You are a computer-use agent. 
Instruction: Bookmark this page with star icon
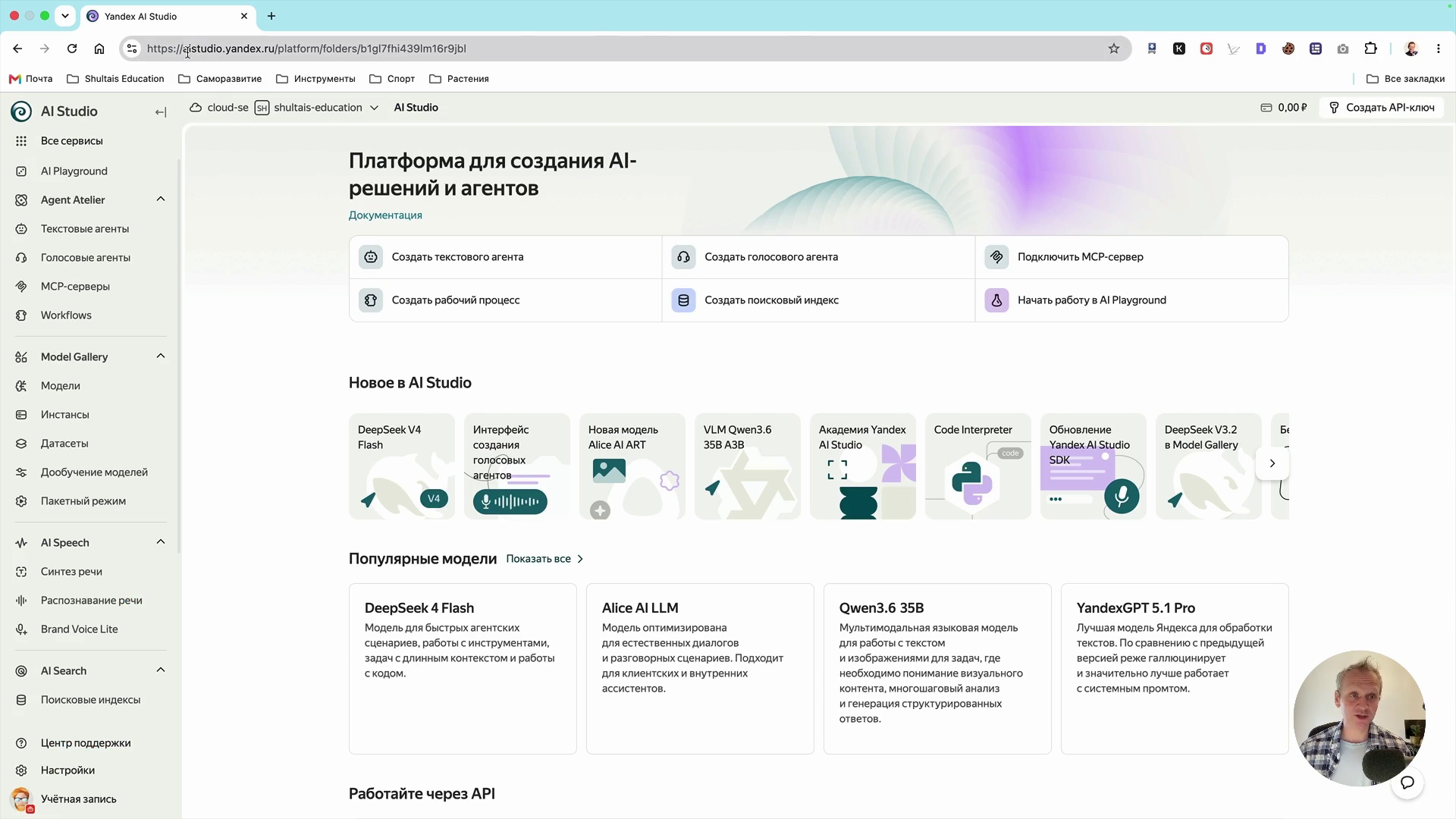[1114, 49]
